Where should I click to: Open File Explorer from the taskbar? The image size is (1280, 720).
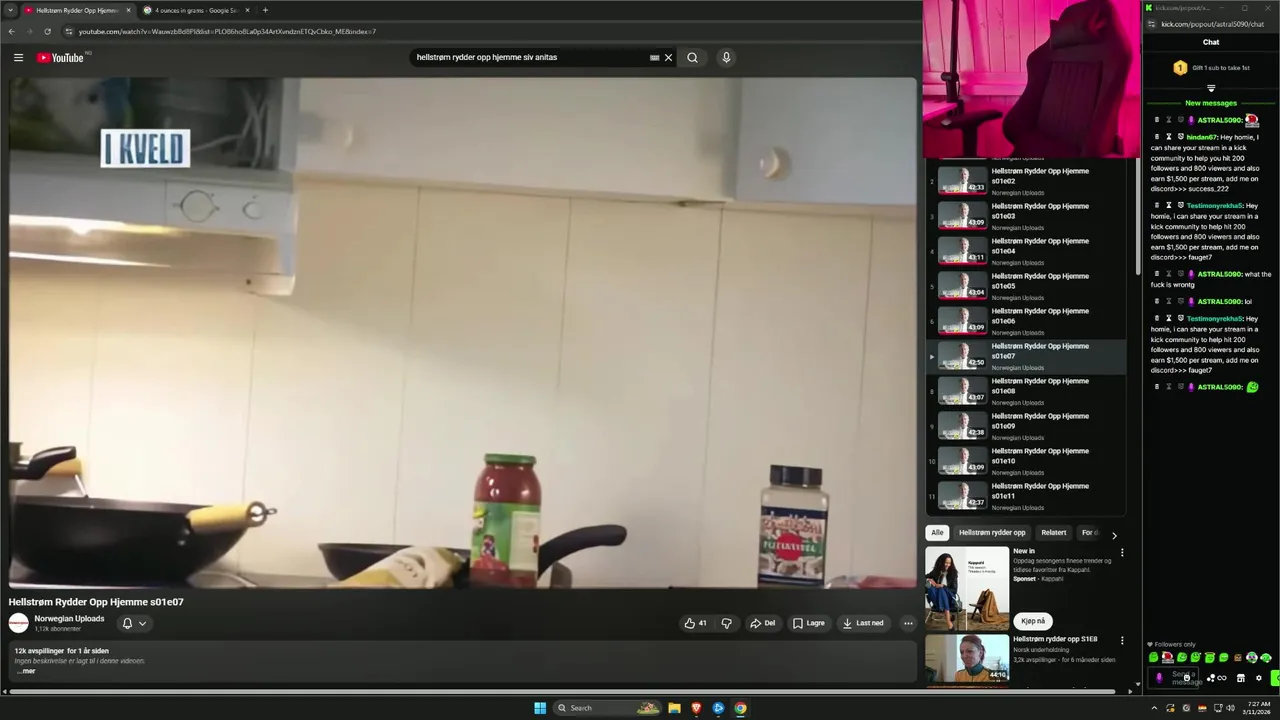pos(674,708)
